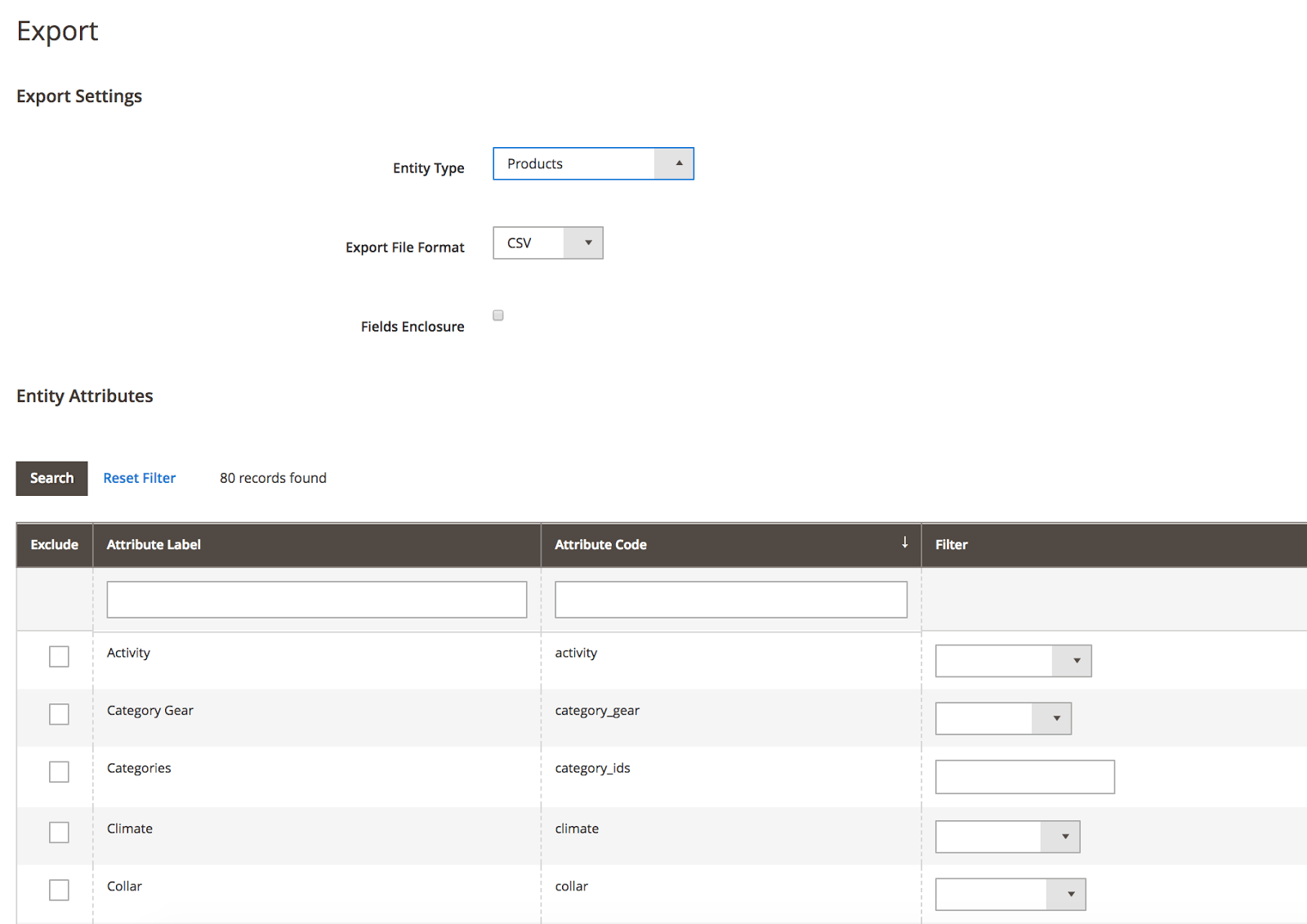Open the filter dropdown for collar

click(1010, 894)
